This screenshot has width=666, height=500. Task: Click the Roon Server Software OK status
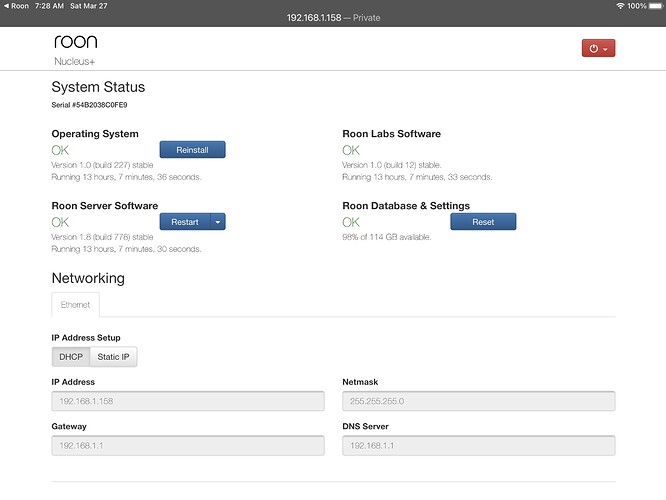pyautogui.click(x=60, y=222)
